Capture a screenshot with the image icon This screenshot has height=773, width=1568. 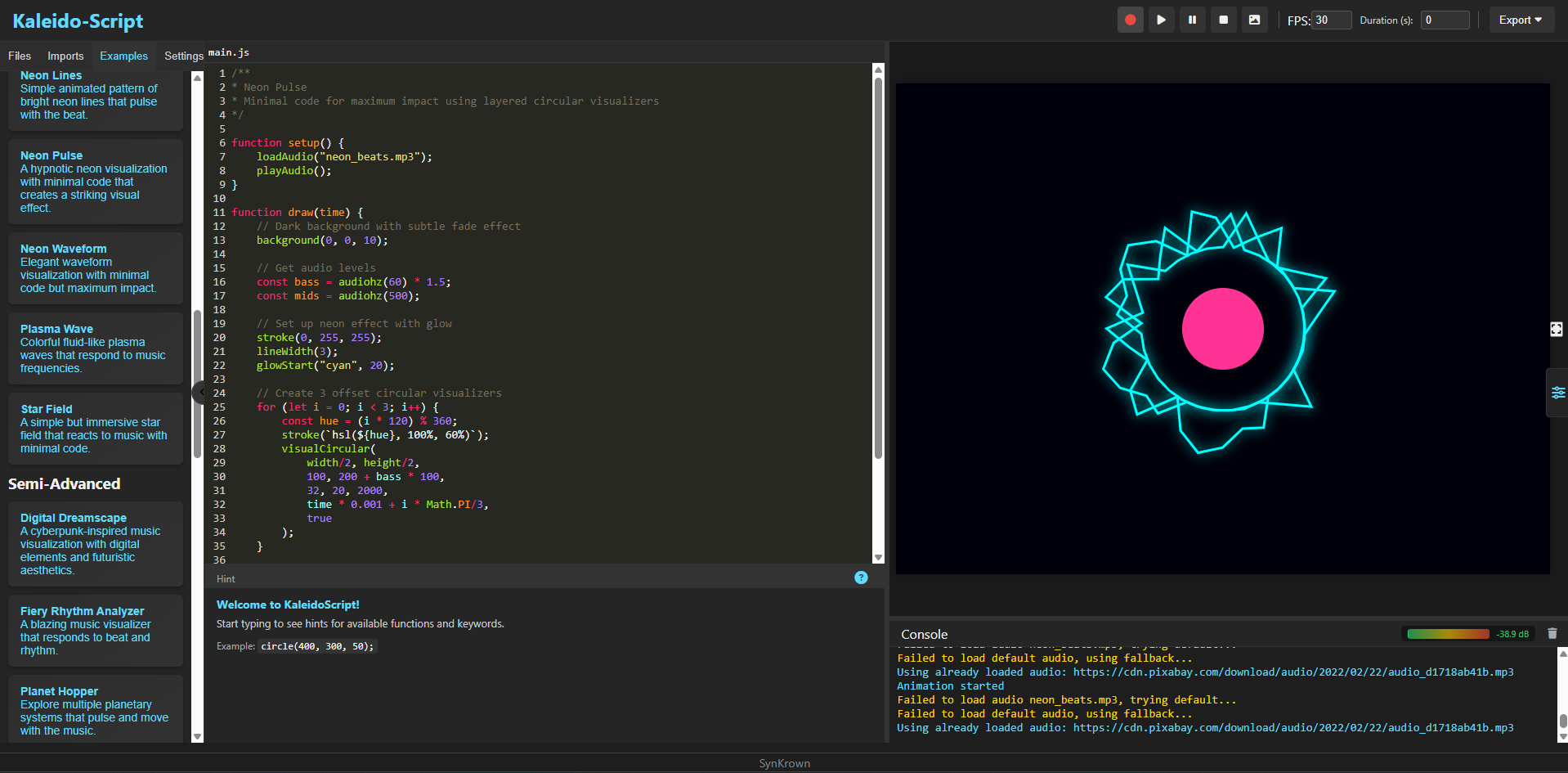click(1254, 20)
